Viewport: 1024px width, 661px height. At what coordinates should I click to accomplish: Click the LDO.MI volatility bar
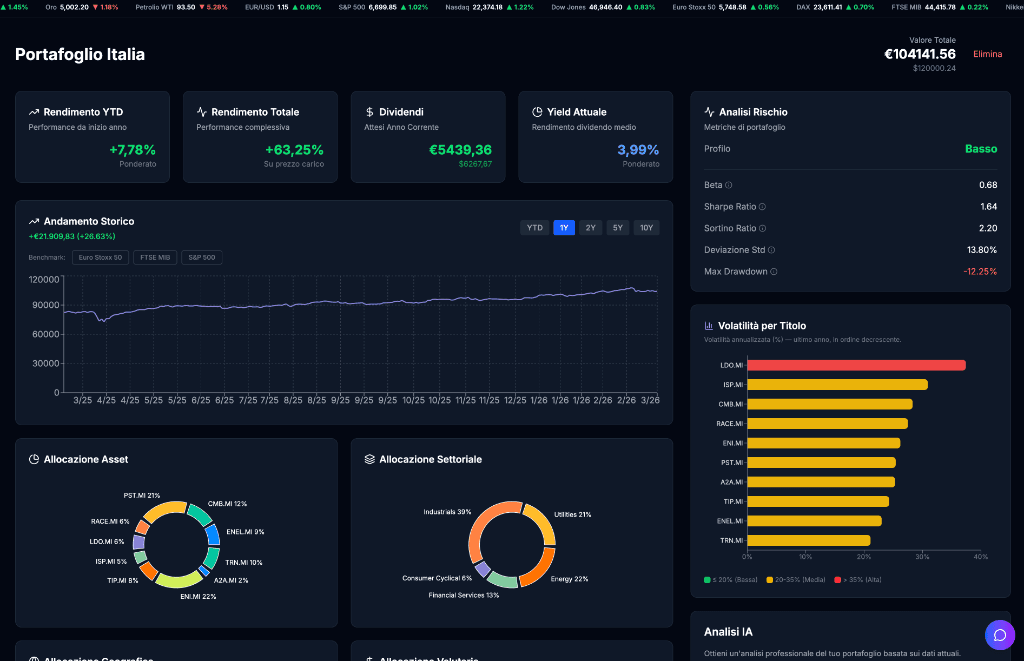coord(855,365)
